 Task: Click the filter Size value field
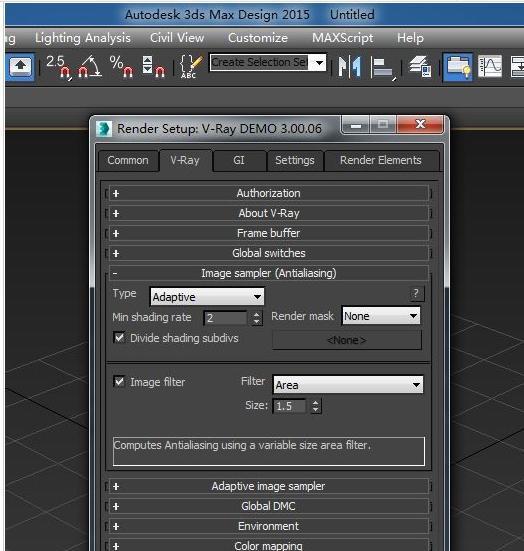point(290,406)
